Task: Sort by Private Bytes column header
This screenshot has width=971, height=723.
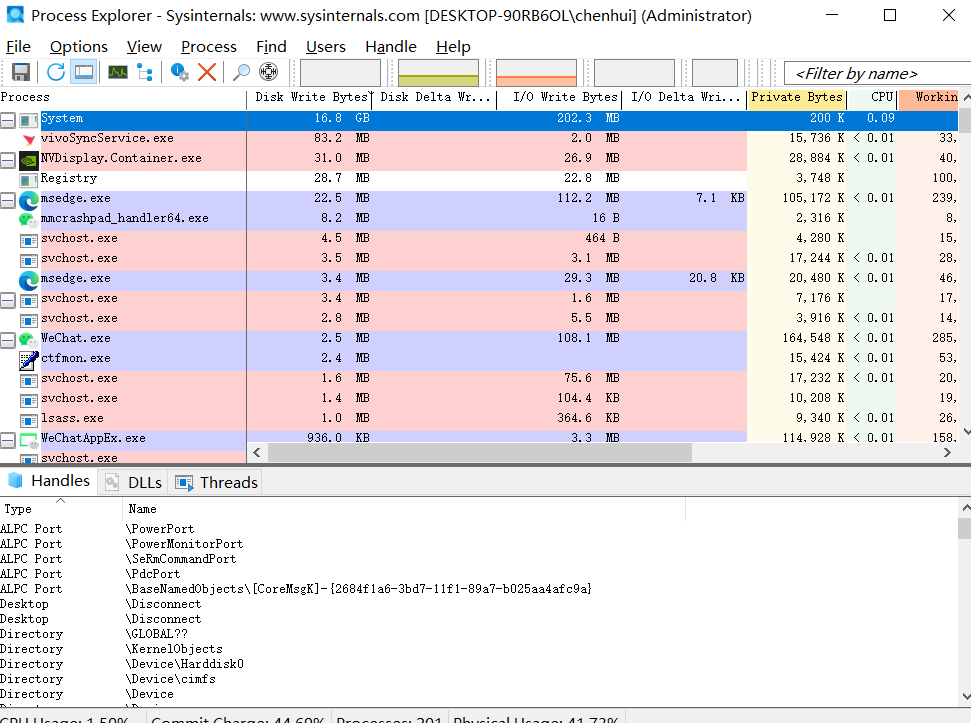Action: 796,97
